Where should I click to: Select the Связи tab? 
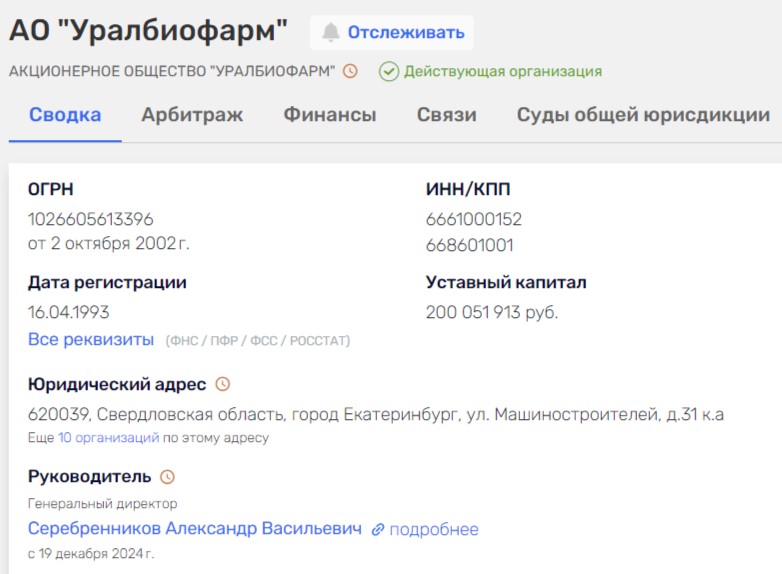coord(446,115)
